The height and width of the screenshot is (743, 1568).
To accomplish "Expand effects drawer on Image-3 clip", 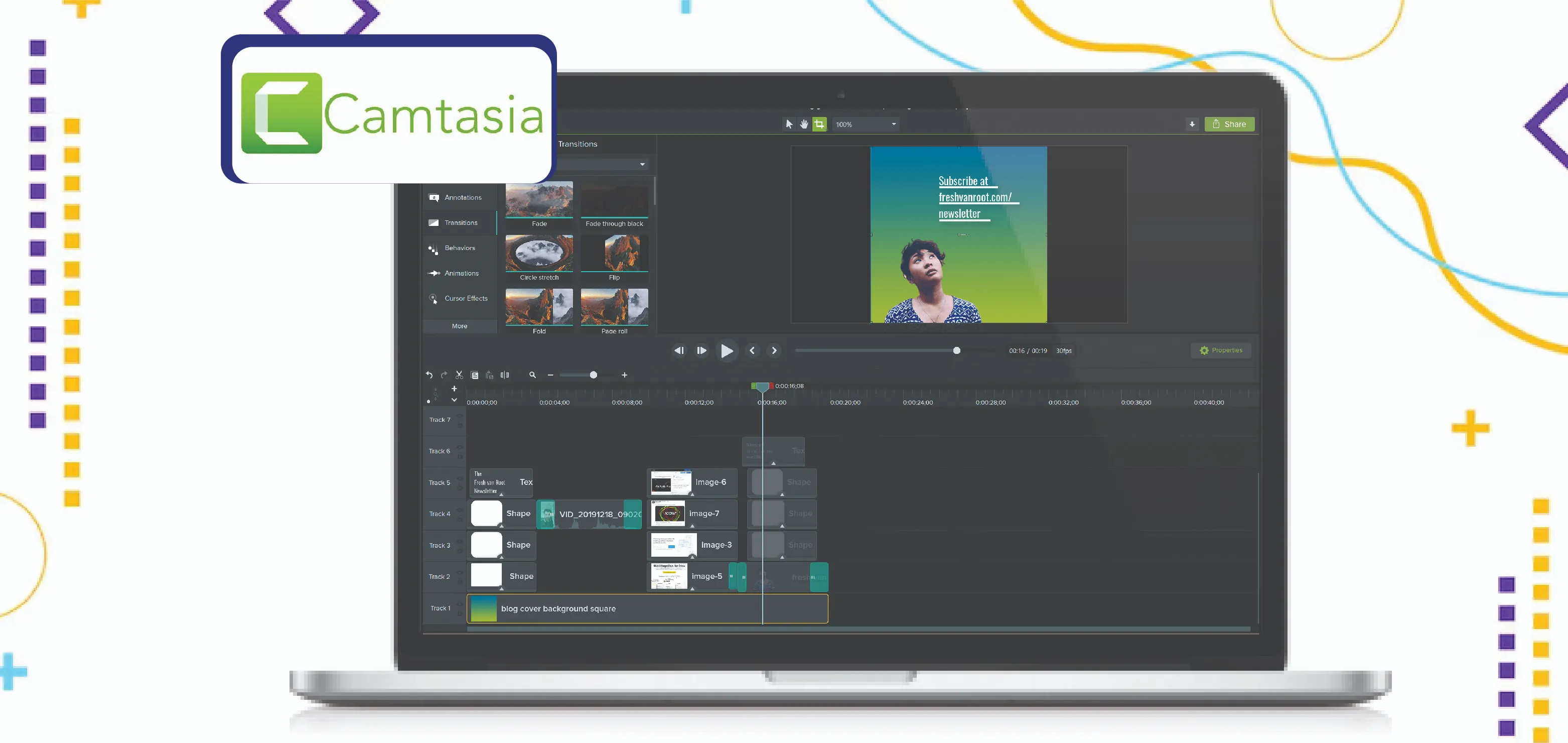I will click(692, 557).
